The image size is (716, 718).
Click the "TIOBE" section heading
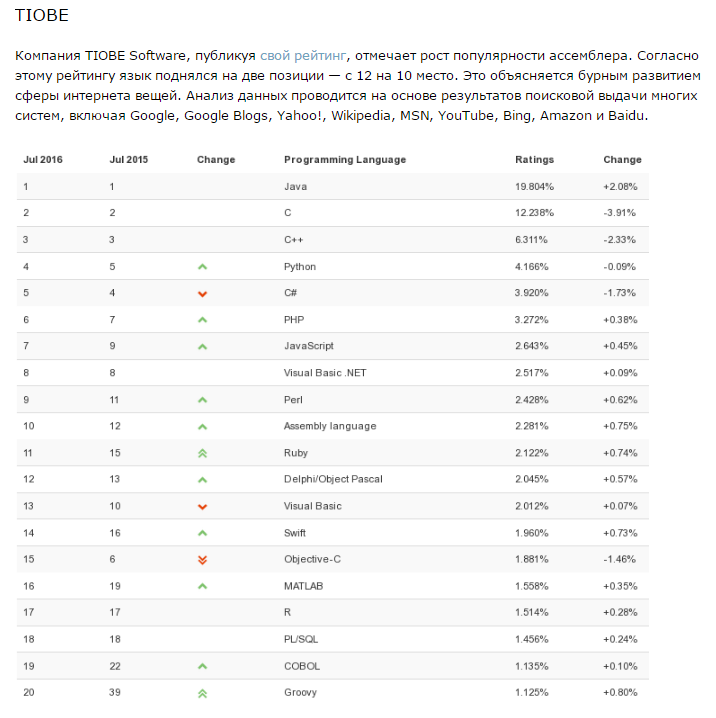click(42, 16)
